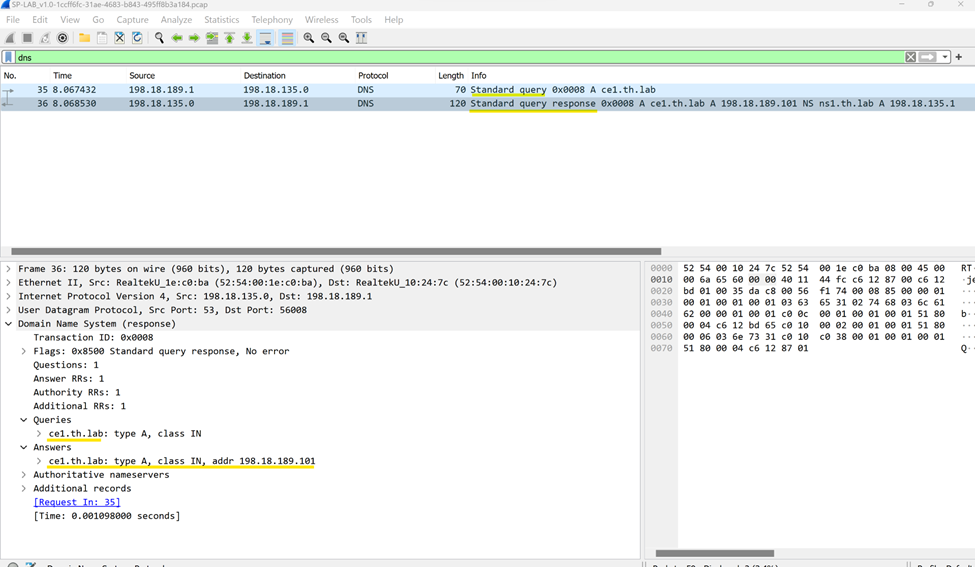Go to a specified packet number
975x567 pixels.
click(x=212, y=38)
